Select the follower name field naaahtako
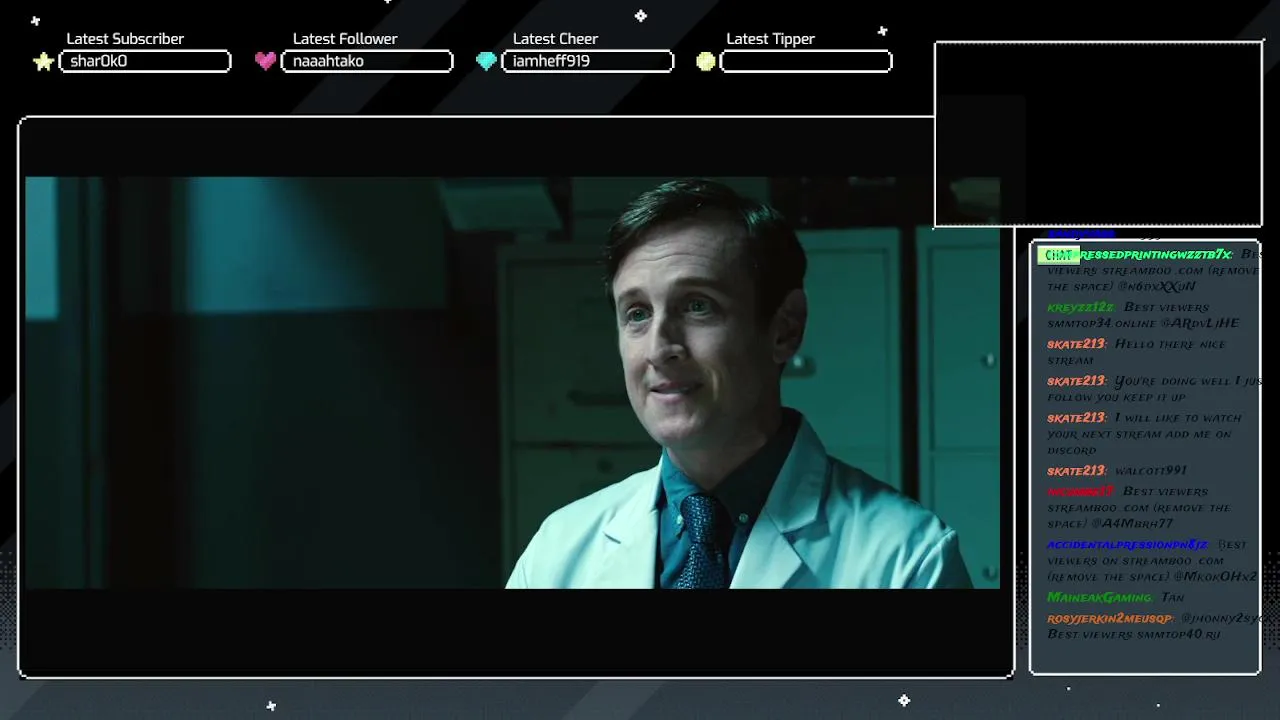1280x720 pixels. [367, 61]
